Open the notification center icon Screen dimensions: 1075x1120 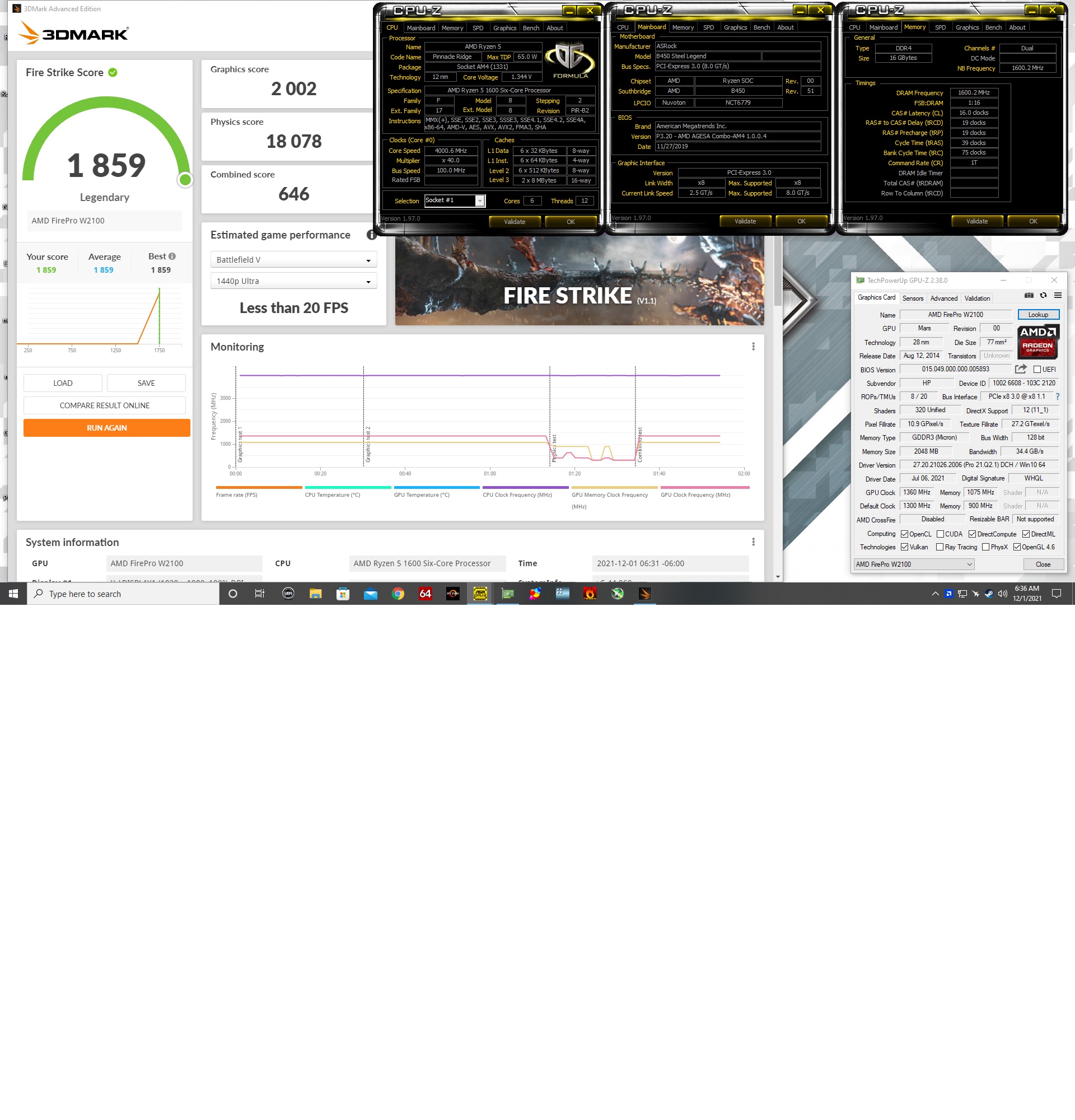pyautogui.click(x=1056, y=594)
